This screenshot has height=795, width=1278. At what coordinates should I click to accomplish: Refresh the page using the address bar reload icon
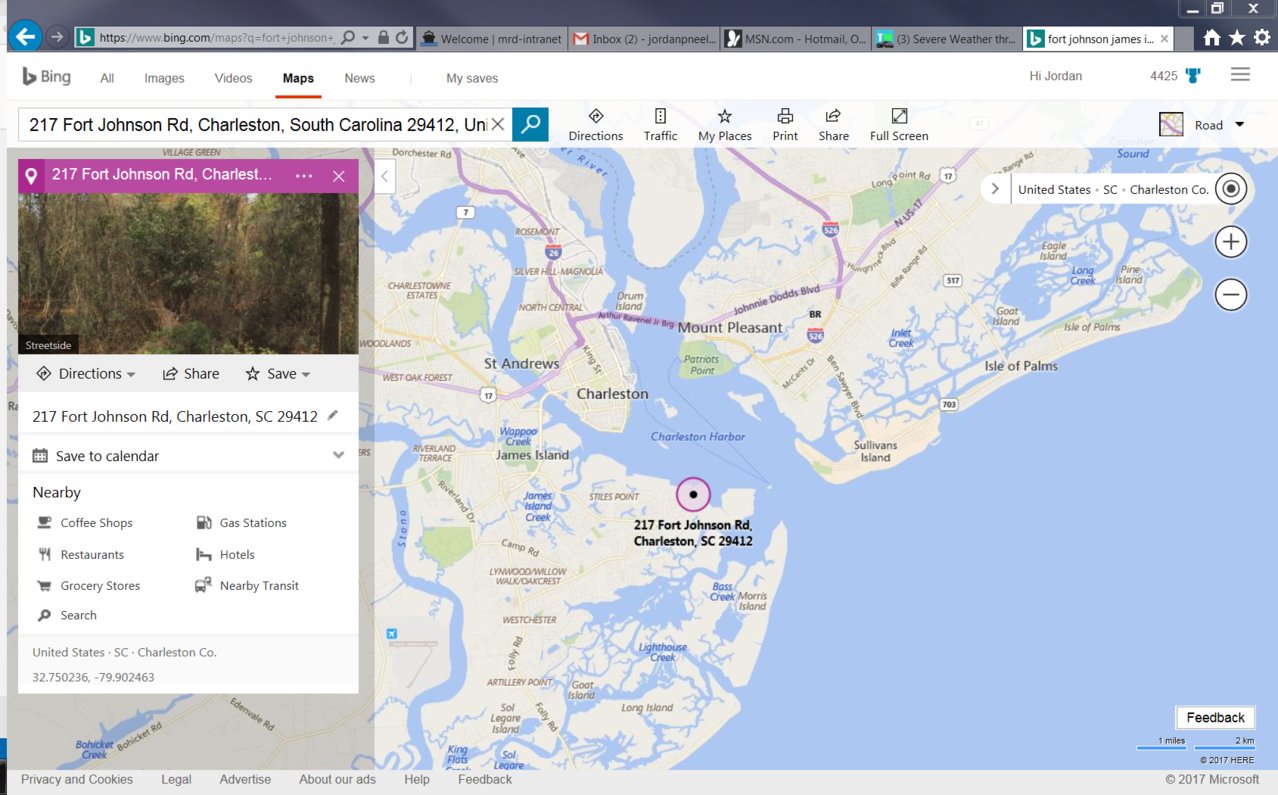click(402, 38)
